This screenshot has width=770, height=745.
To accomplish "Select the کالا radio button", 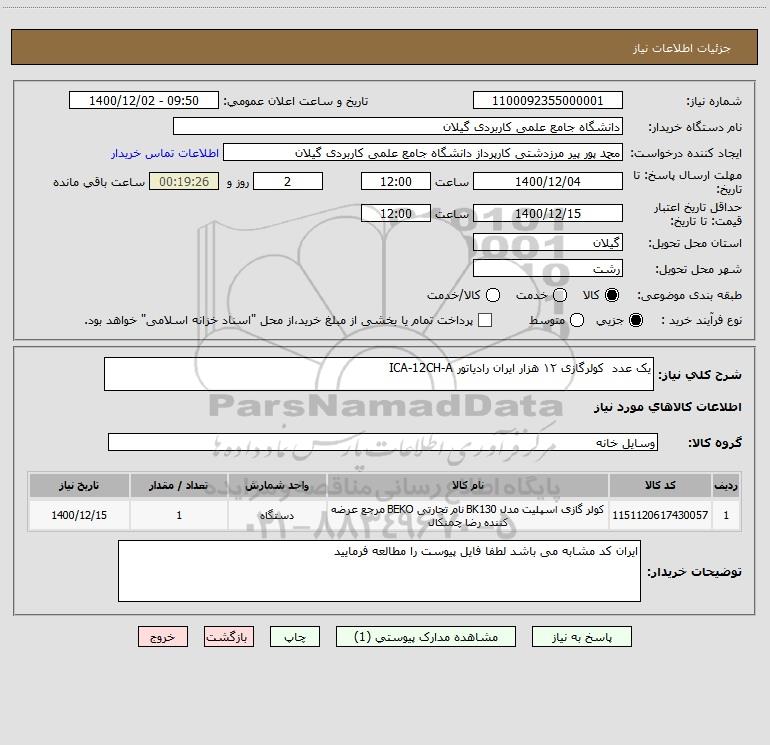I will 612,295.
